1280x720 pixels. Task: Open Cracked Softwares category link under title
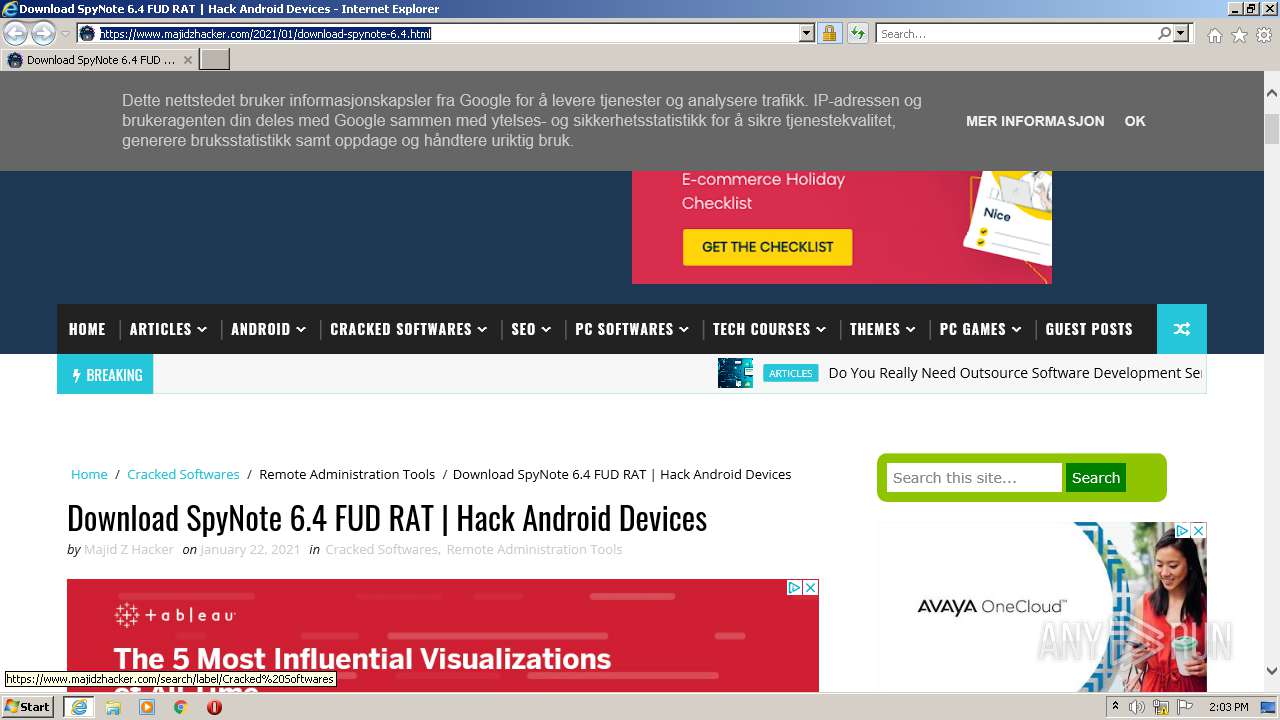click(381, 549)
